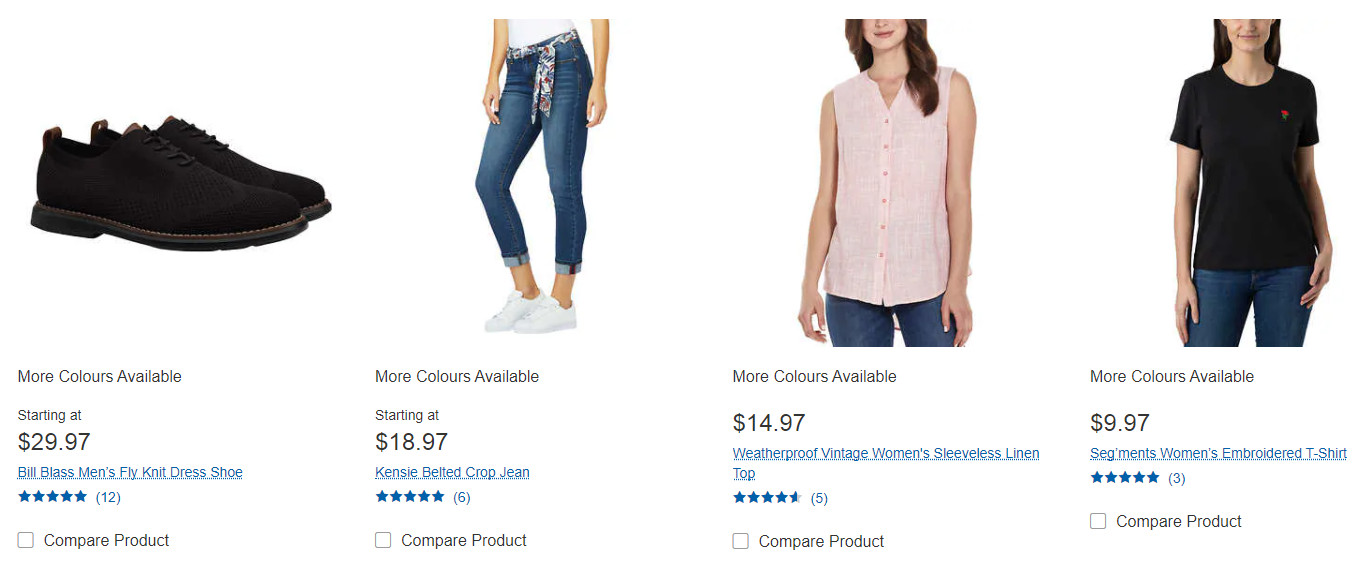Check Compare Product for Bill Blass shoe
This screenshot has height=565, width=1366.
(x=26, y=540)
